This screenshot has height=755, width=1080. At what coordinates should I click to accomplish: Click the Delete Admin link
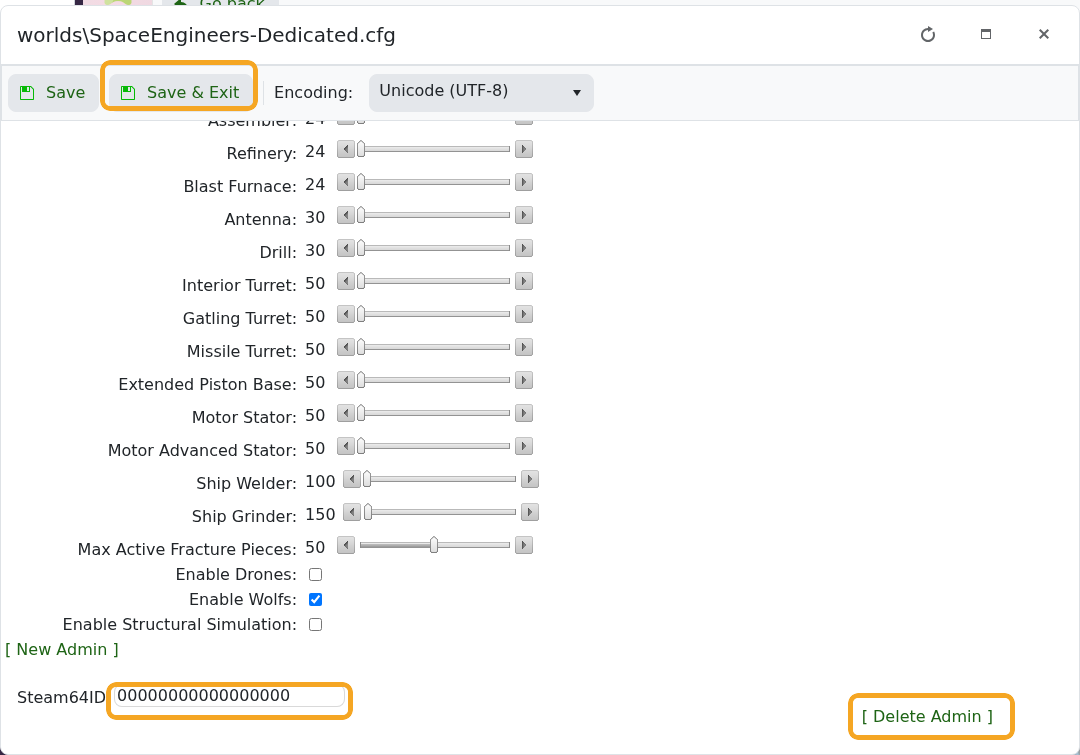927,716
